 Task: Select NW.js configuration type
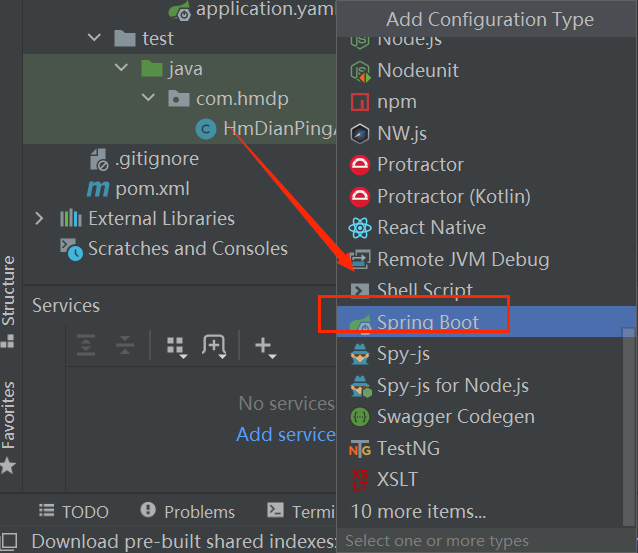(x=486, y=133)
